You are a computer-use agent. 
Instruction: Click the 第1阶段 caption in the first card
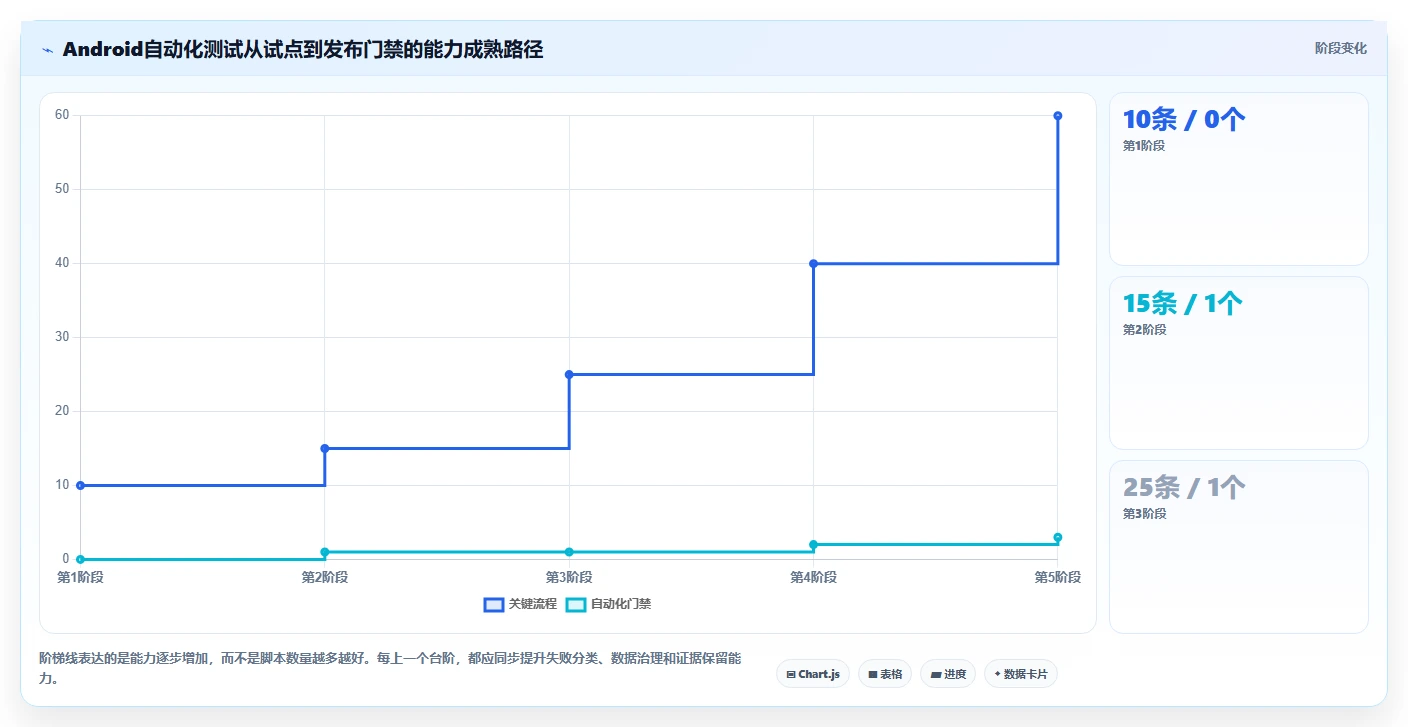(x=1144, y=146)
